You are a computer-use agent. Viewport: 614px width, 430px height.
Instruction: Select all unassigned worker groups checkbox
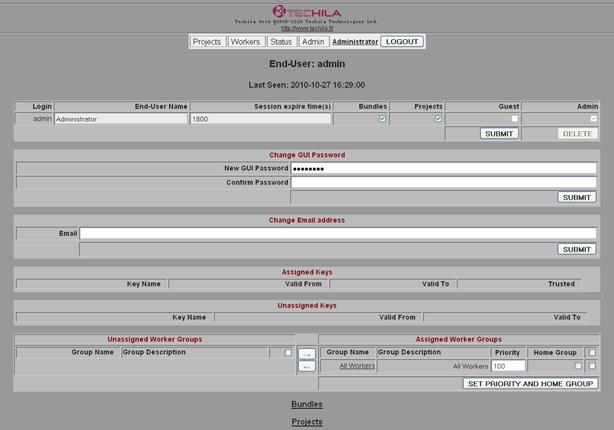[x=288, y=353]
